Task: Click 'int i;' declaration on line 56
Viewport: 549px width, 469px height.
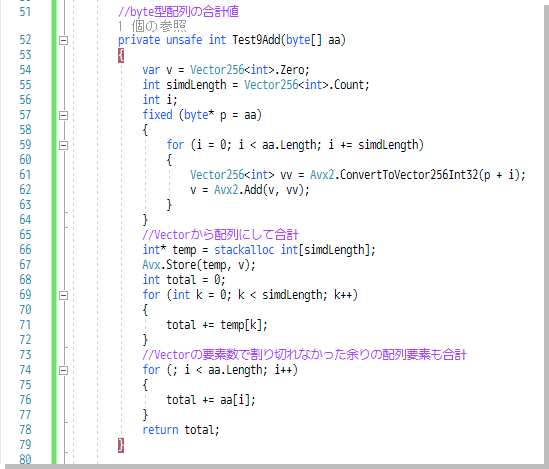Action: tap(160, 100)
